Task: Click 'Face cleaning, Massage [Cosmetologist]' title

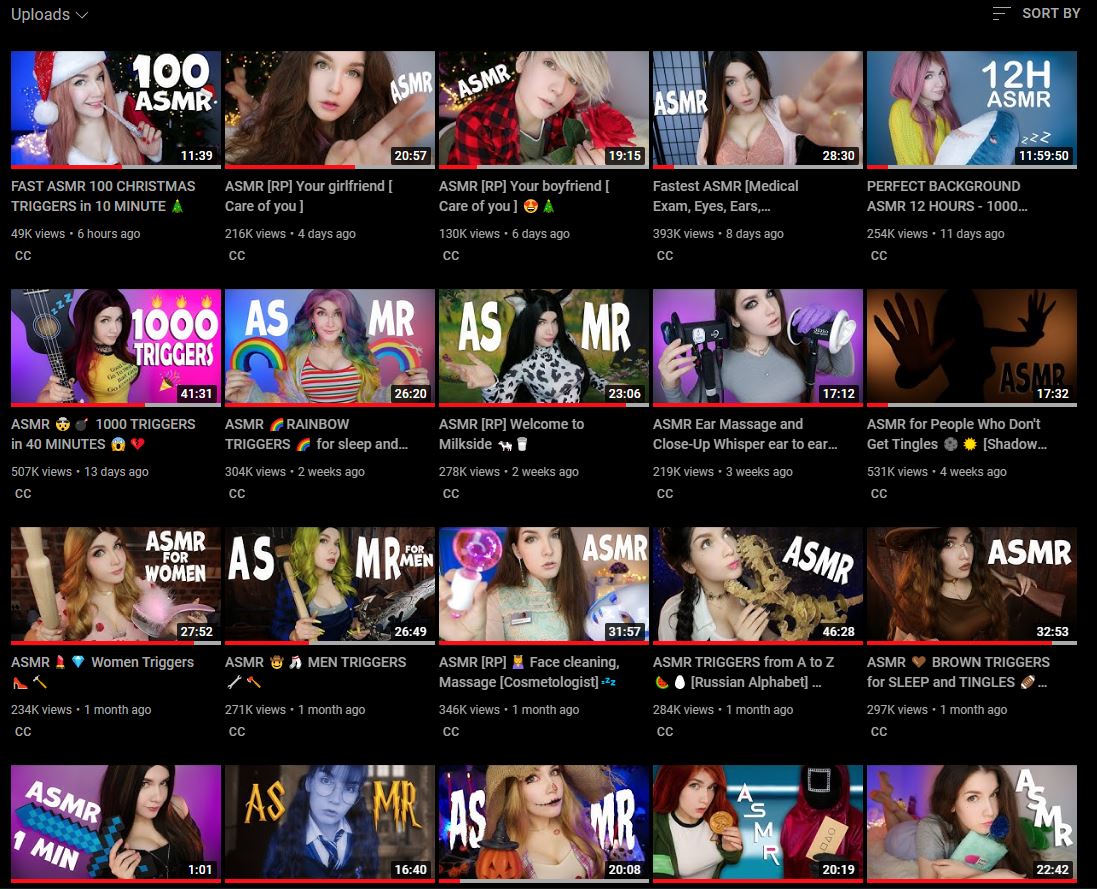Action: [x=530, y=671]
